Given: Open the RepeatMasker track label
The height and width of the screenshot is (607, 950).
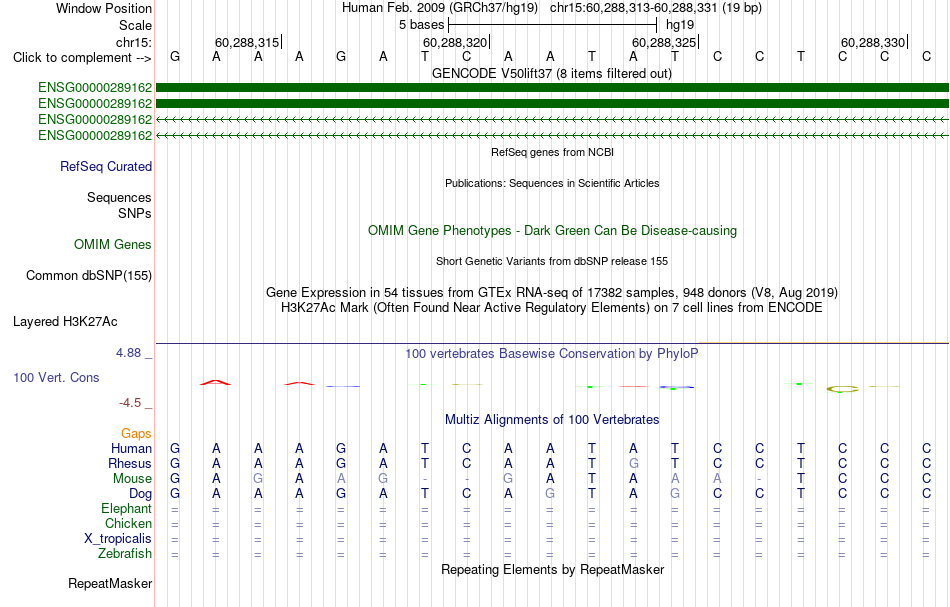Looking at the screenshot, I should point(110,583).
